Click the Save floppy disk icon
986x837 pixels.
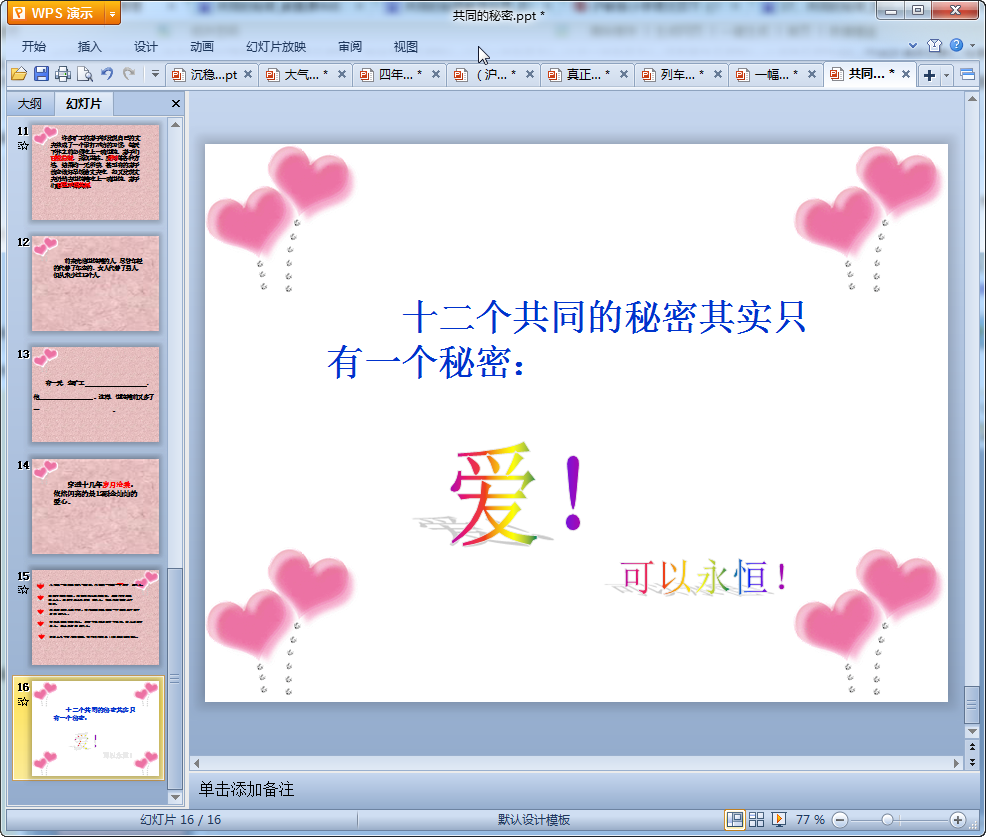coord(42,74)
